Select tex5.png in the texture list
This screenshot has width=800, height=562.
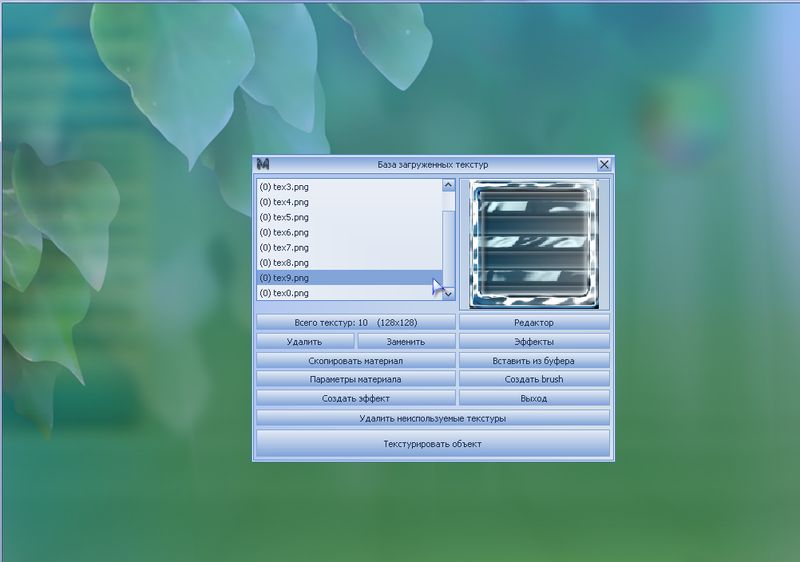[284, 217]
